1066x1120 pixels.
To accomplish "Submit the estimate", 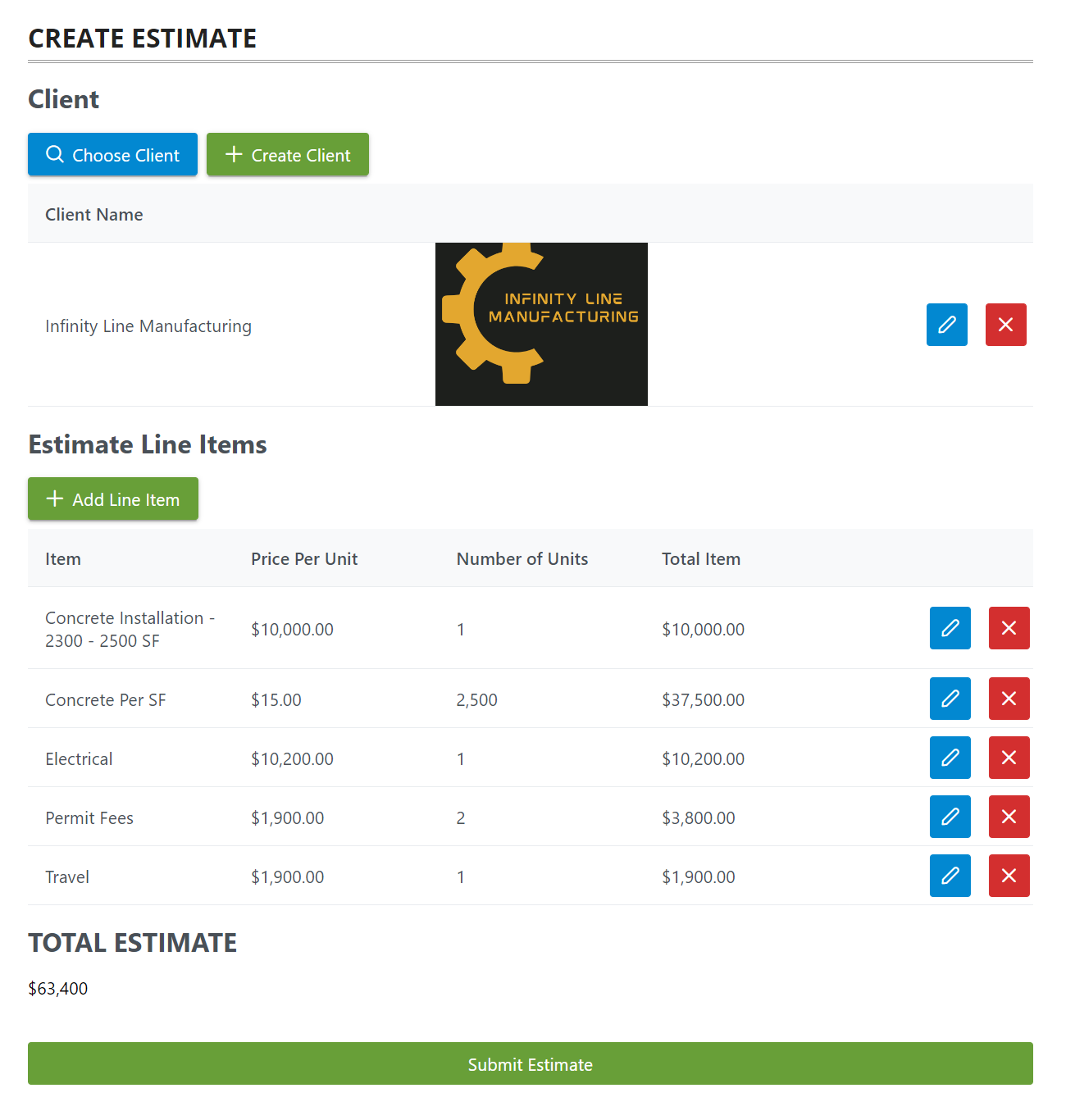I will [x=530, y=1064].
